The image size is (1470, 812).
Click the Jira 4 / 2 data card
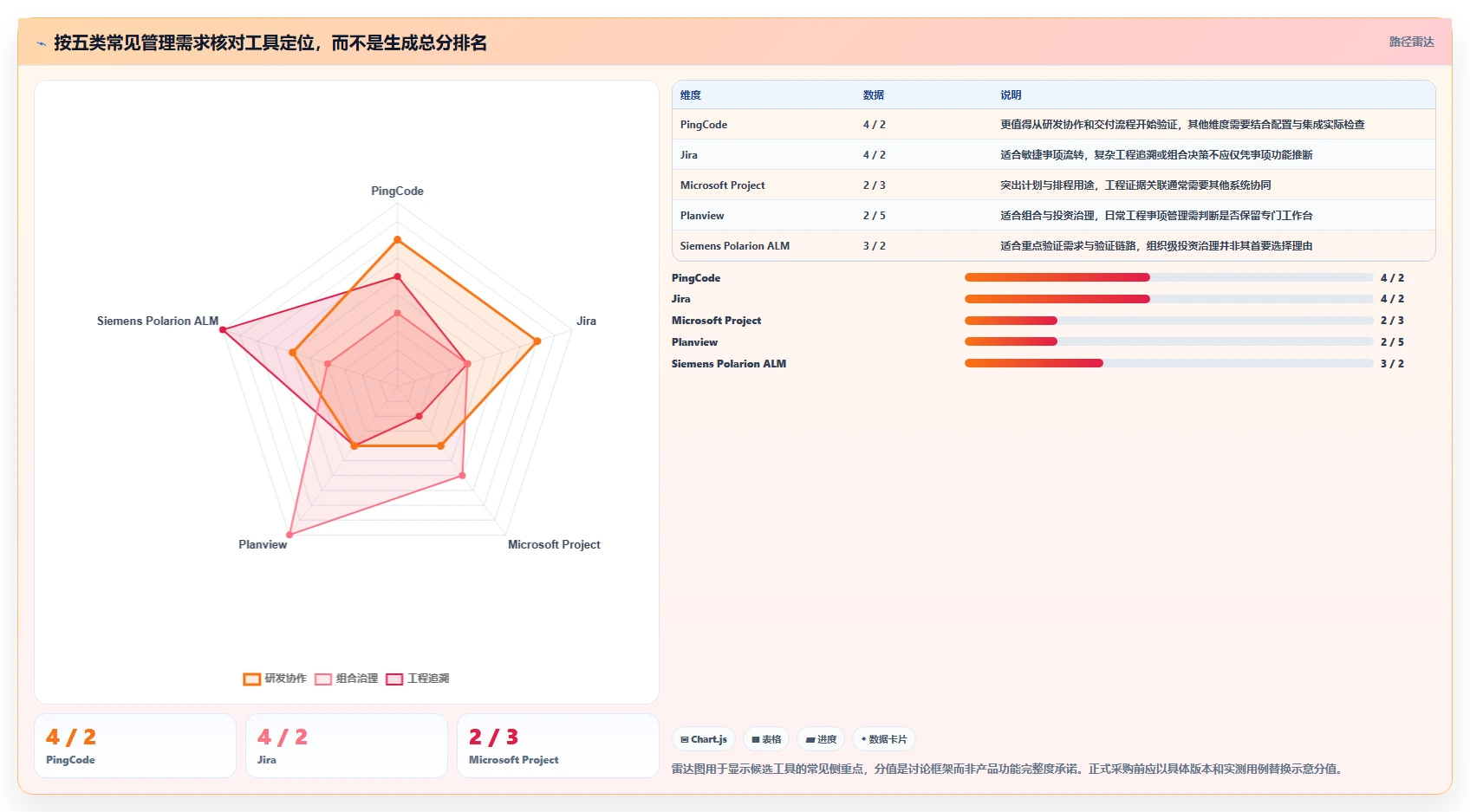(x=347, y=745)
